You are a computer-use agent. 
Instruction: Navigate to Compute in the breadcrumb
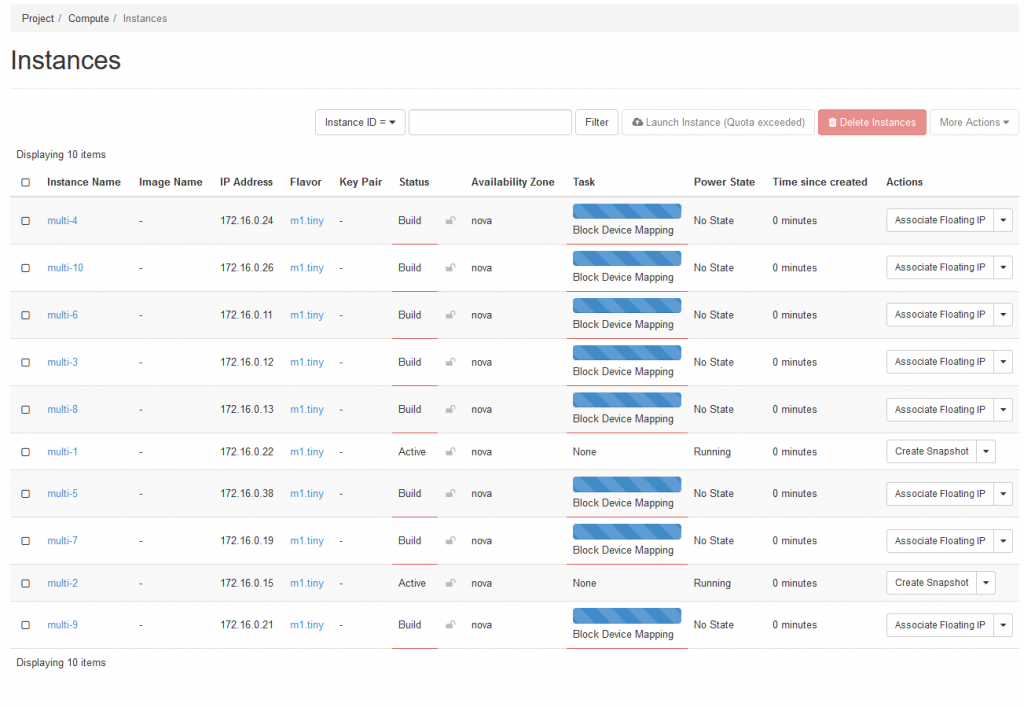pyautogui.click(x=88, y=18)
